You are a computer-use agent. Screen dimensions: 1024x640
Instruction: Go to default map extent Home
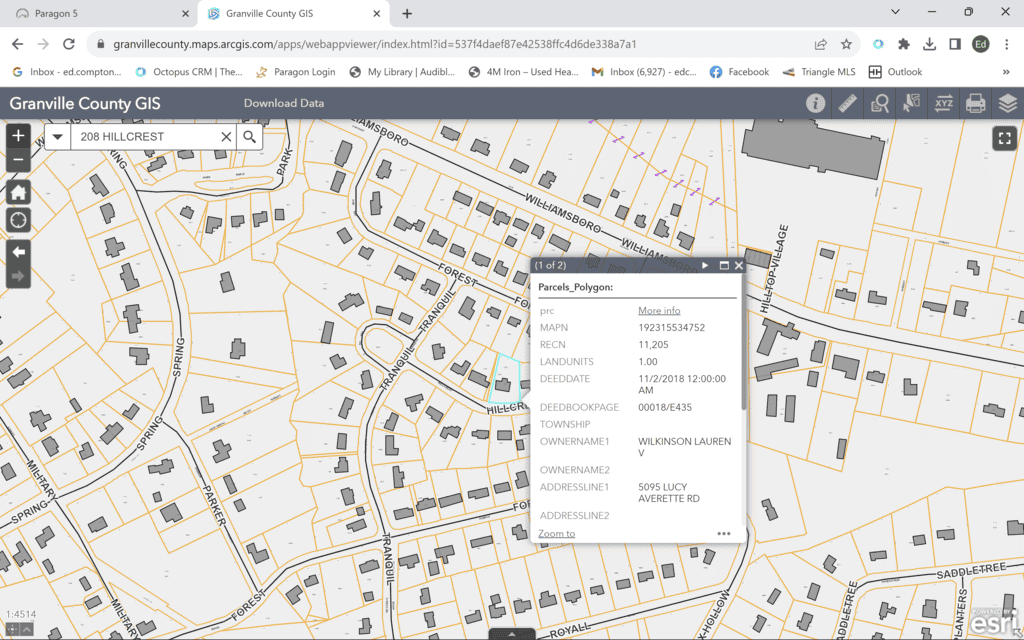click(18, 192)
